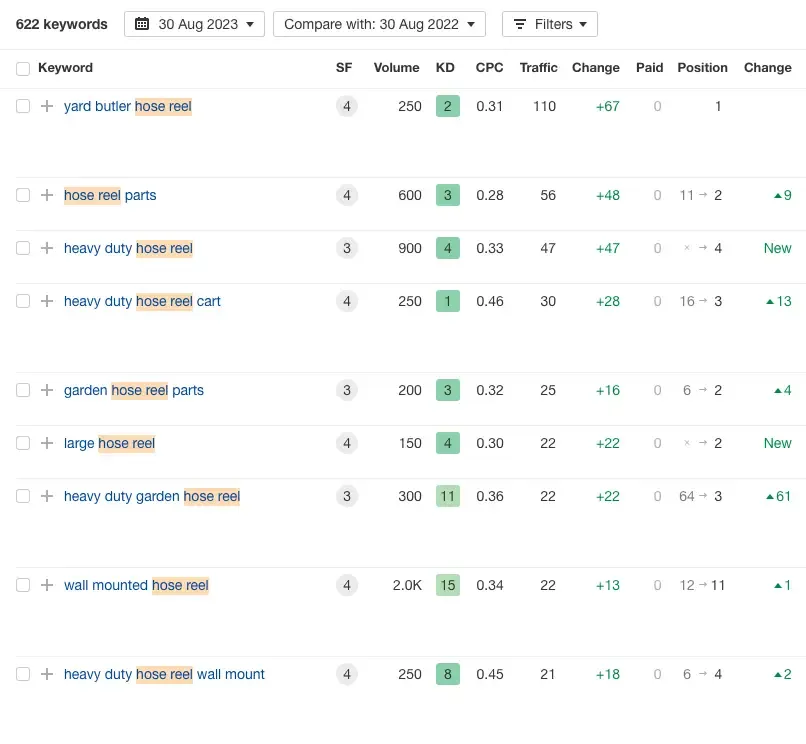Click the green KD badge showing 11

[x=446, y=496]
